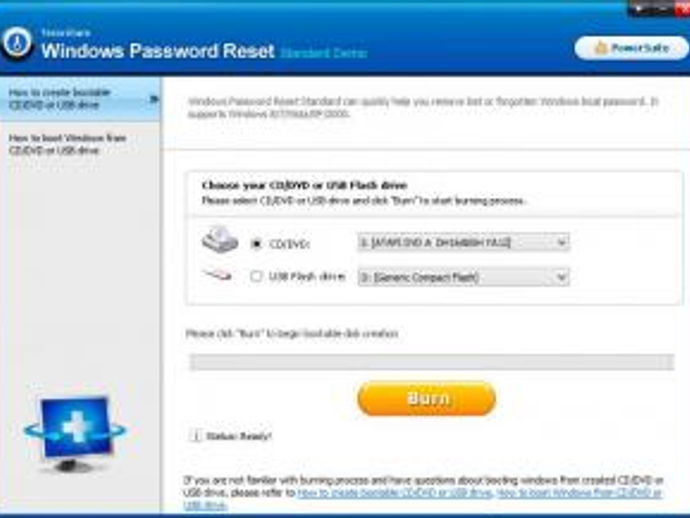Screen dimensions: 690x518
Task: Open the USB Flash drive dropdown list
Action: click(463, 277)
